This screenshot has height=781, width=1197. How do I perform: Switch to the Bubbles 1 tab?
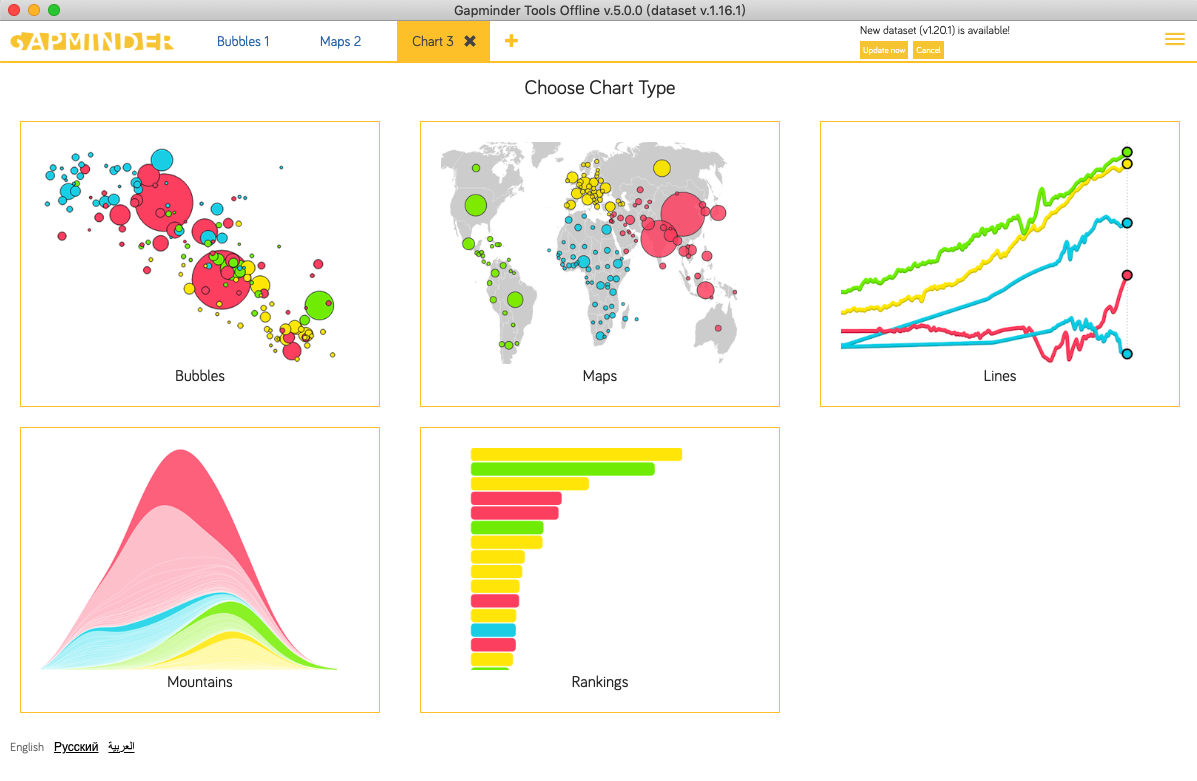pos(243,41)
